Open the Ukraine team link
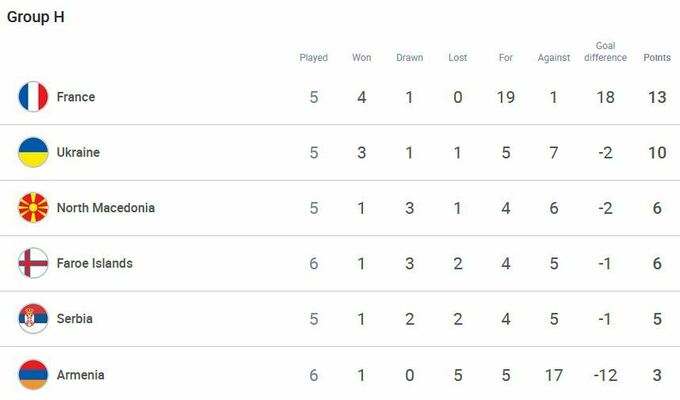680x400 pixels. [78, 153]
